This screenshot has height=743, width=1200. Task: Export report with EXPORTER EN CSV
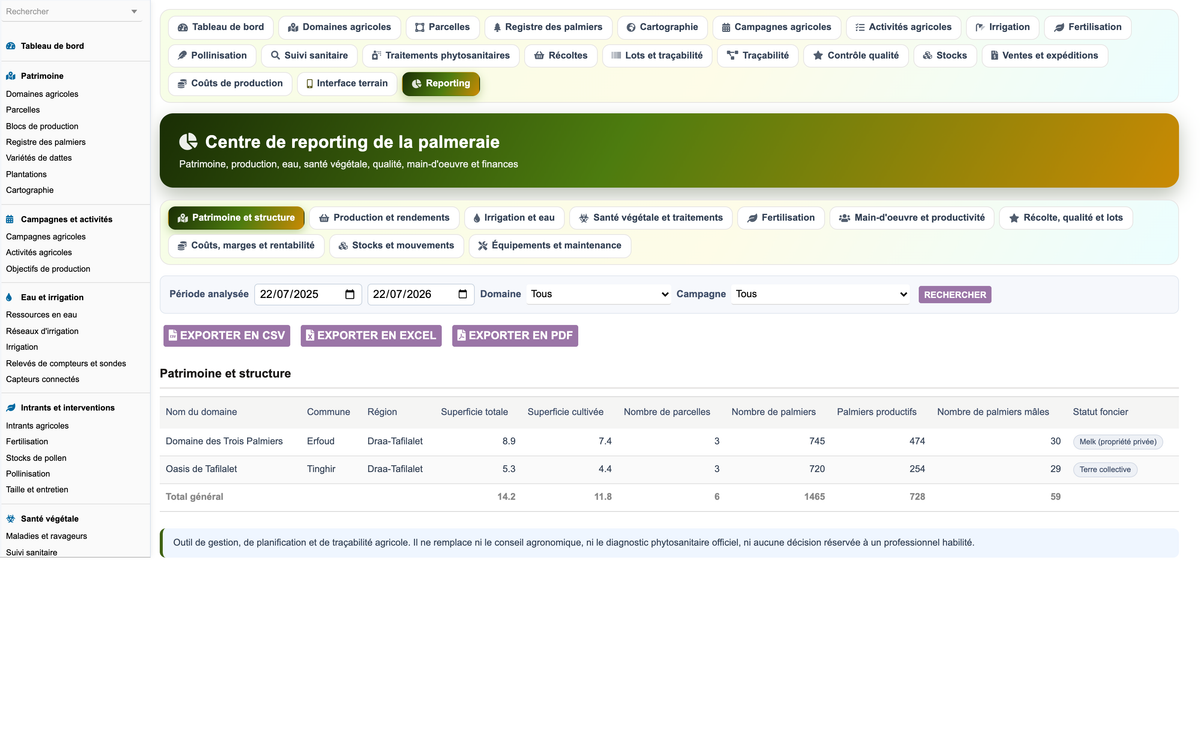(x=228, y=336)
